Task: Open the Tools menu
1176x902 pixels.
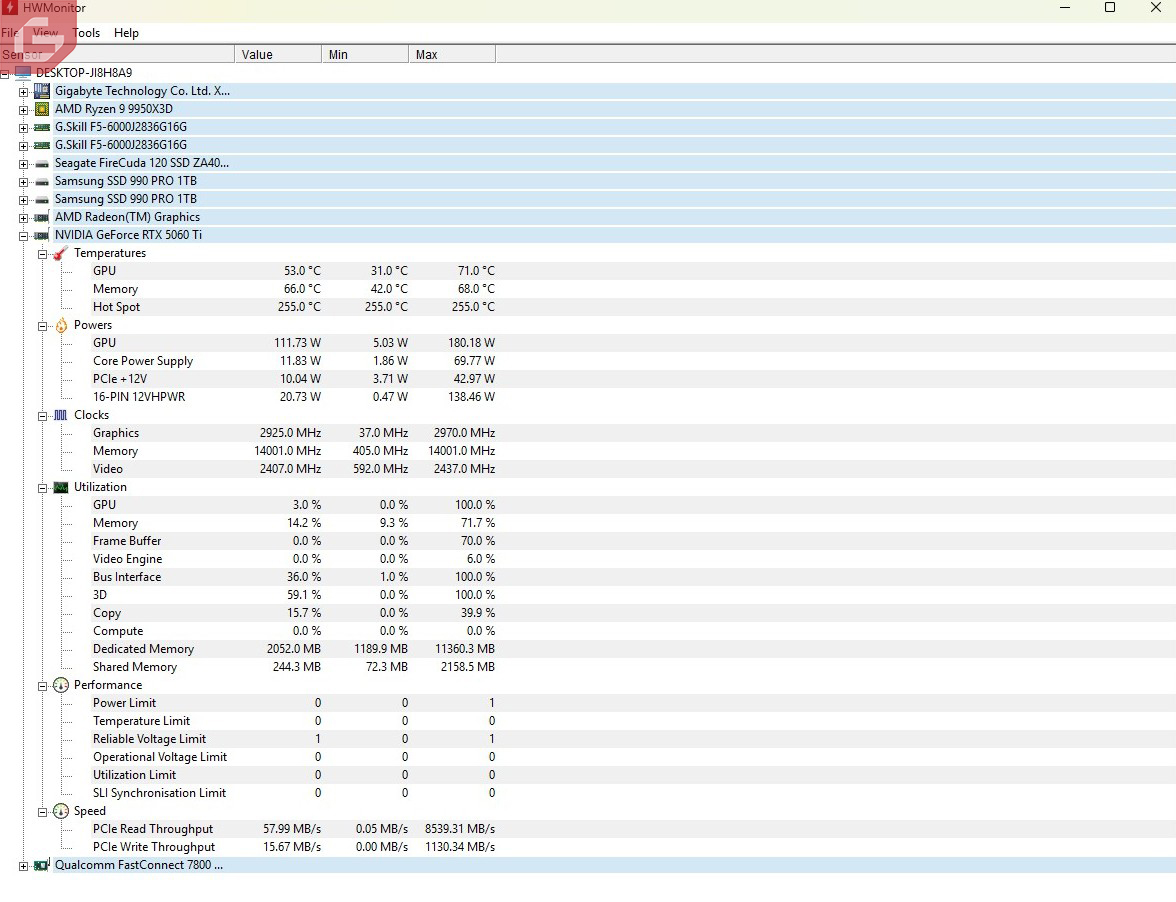Action: point(87,33)
